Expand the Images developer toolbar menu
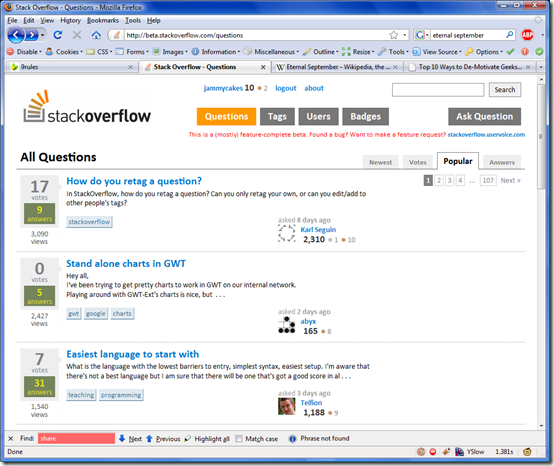Image resolution: width=554 pixels, height=466 pixels. [x=170, y=52]
